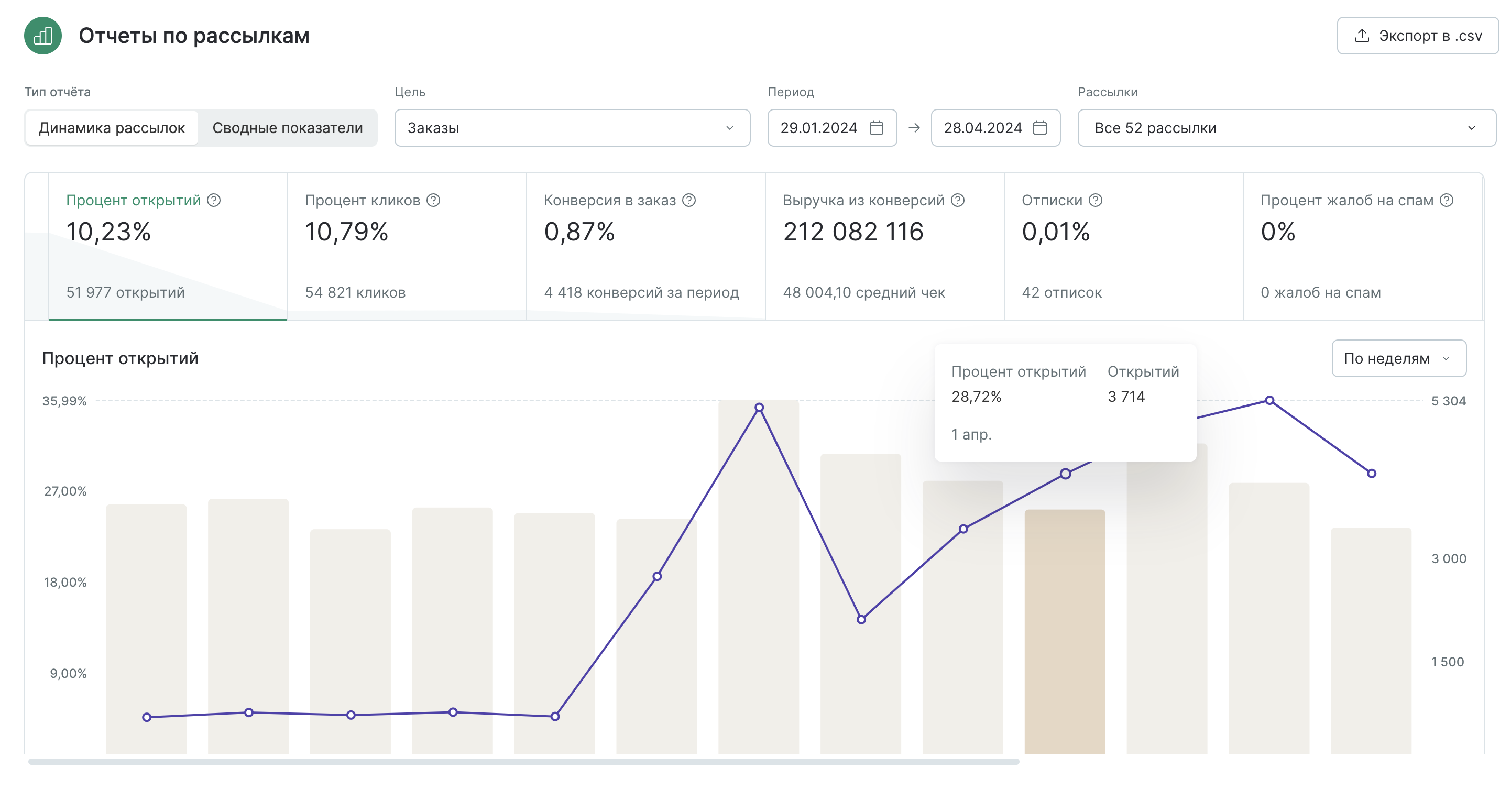This screenshot has height=812, width=1511.
Task: Select the Процент жалоб на спам metric tab
Action: click(x=1363, y=246)
